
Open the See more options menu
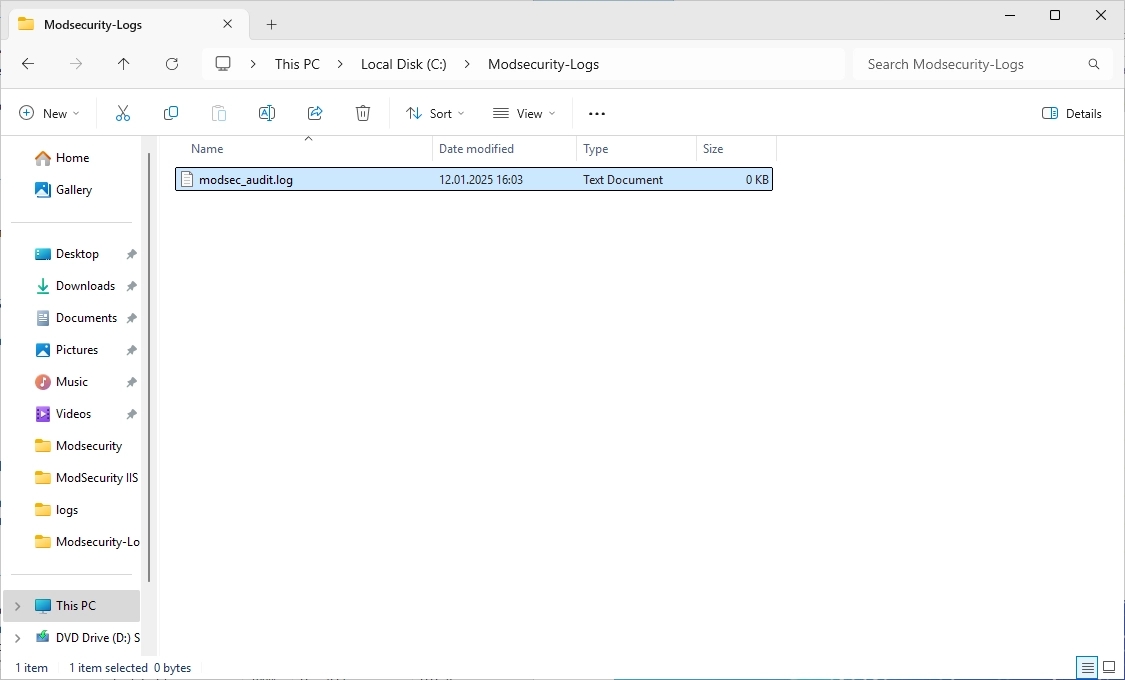click(x=597, y=113)
